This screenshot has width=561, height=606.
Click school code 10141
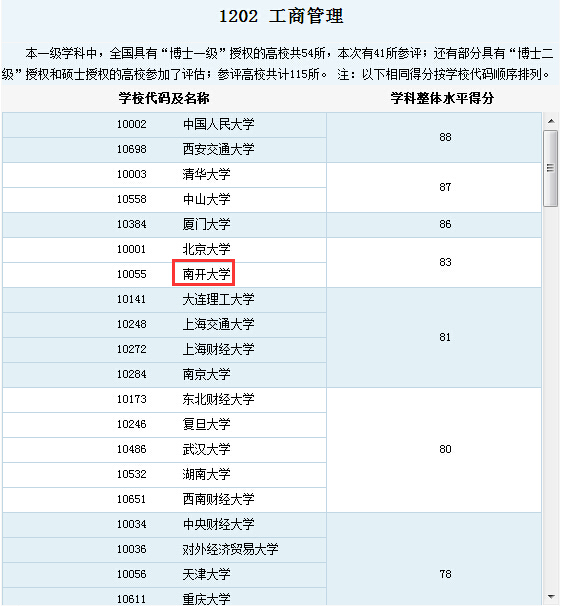[x=132, y=299]
